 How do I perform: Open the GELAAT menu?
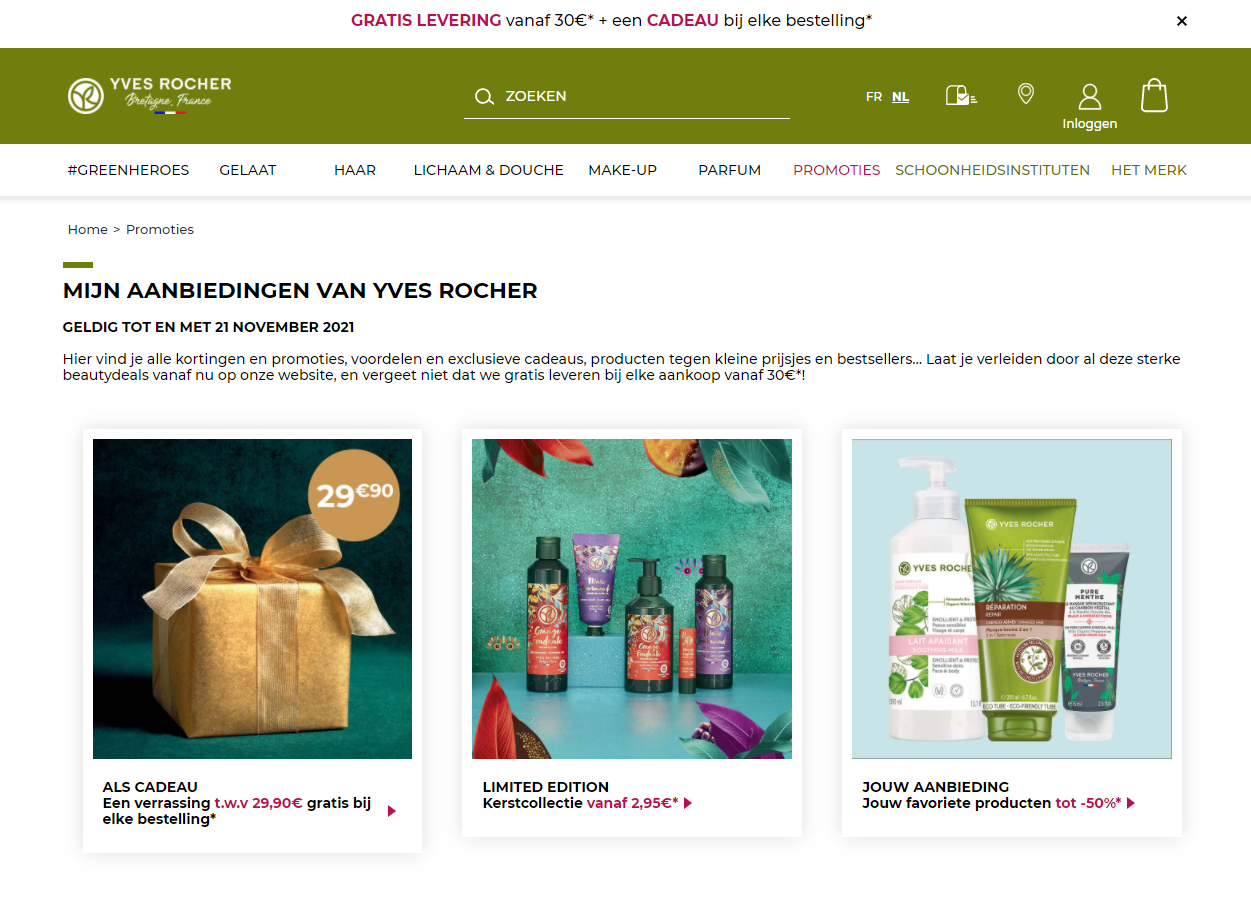pos(248,170)
